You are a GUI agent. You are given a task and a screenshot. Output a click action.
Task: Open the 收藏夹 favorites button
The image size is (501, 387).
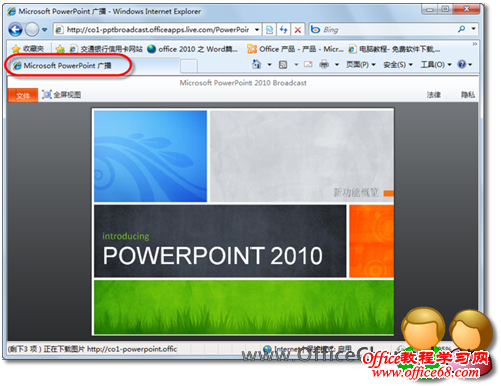point(28,49)
